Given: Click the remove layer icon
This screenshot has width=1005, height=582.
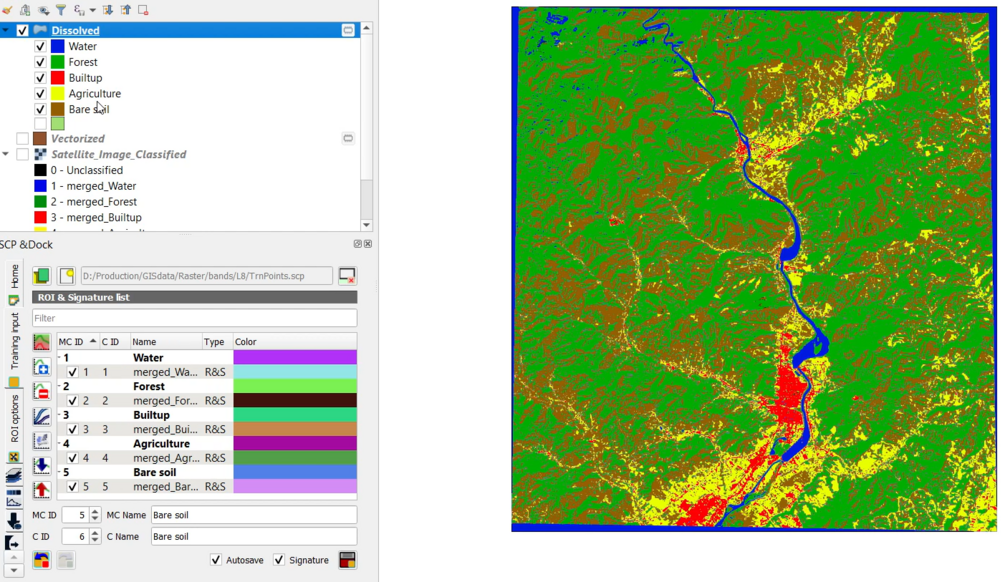Looking at the screenshot, I should (144, 10).
